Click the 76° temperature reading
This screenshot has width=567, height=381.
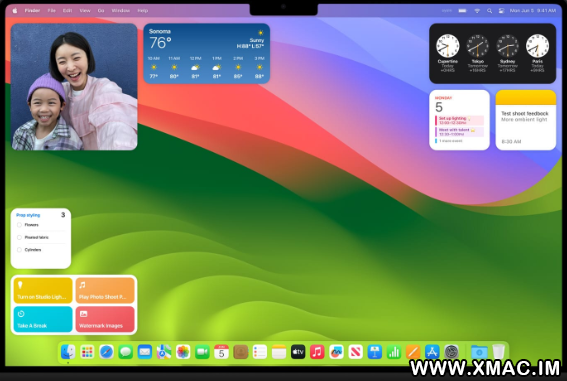click(160, 43)
